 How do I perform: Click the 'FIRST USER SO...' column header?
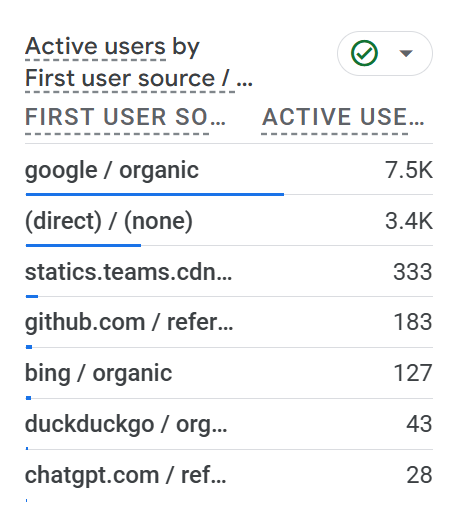click(125, 117)
